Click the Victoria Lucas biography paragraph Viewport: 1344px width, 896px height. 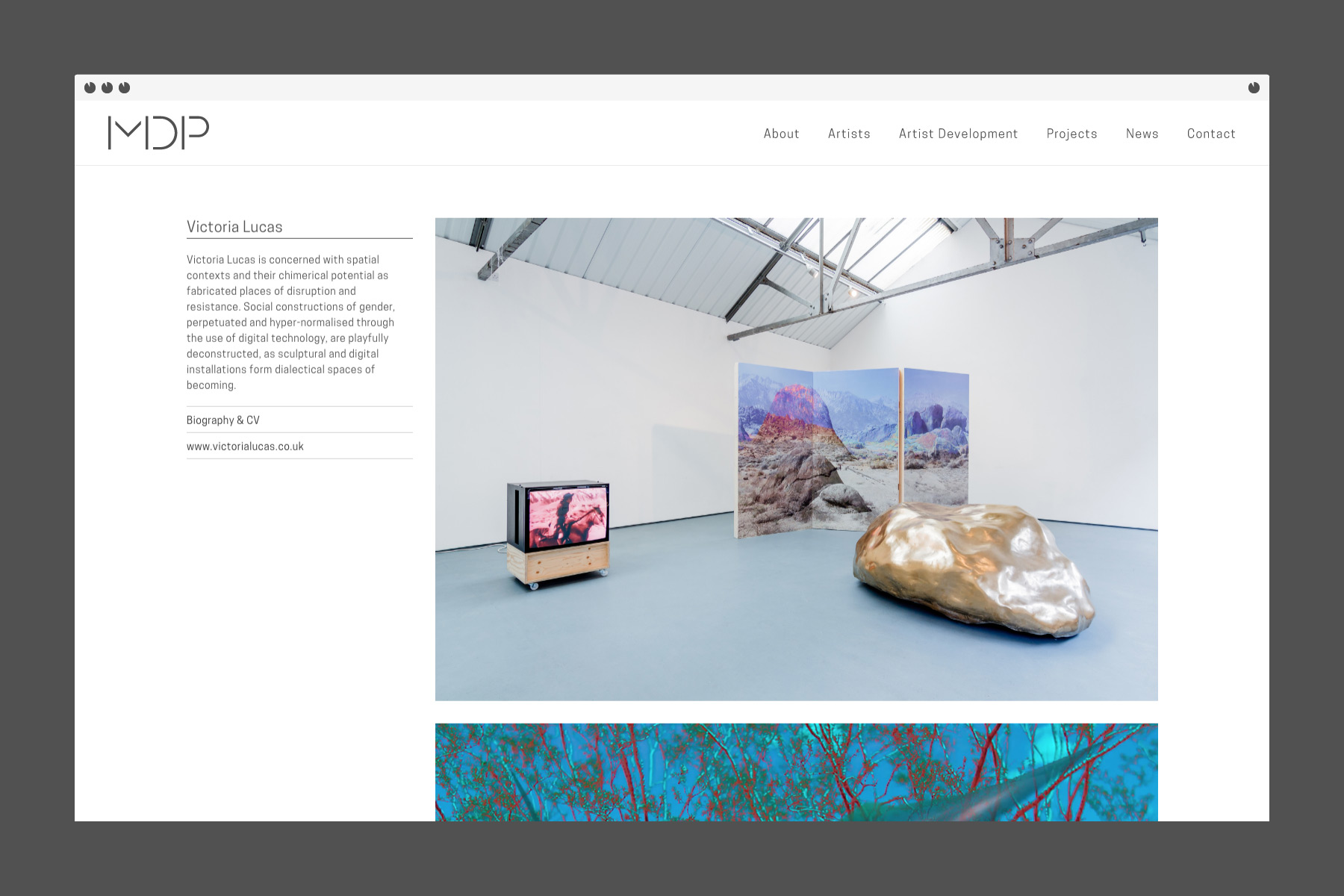pyautogui.click(x=291, y=323)
